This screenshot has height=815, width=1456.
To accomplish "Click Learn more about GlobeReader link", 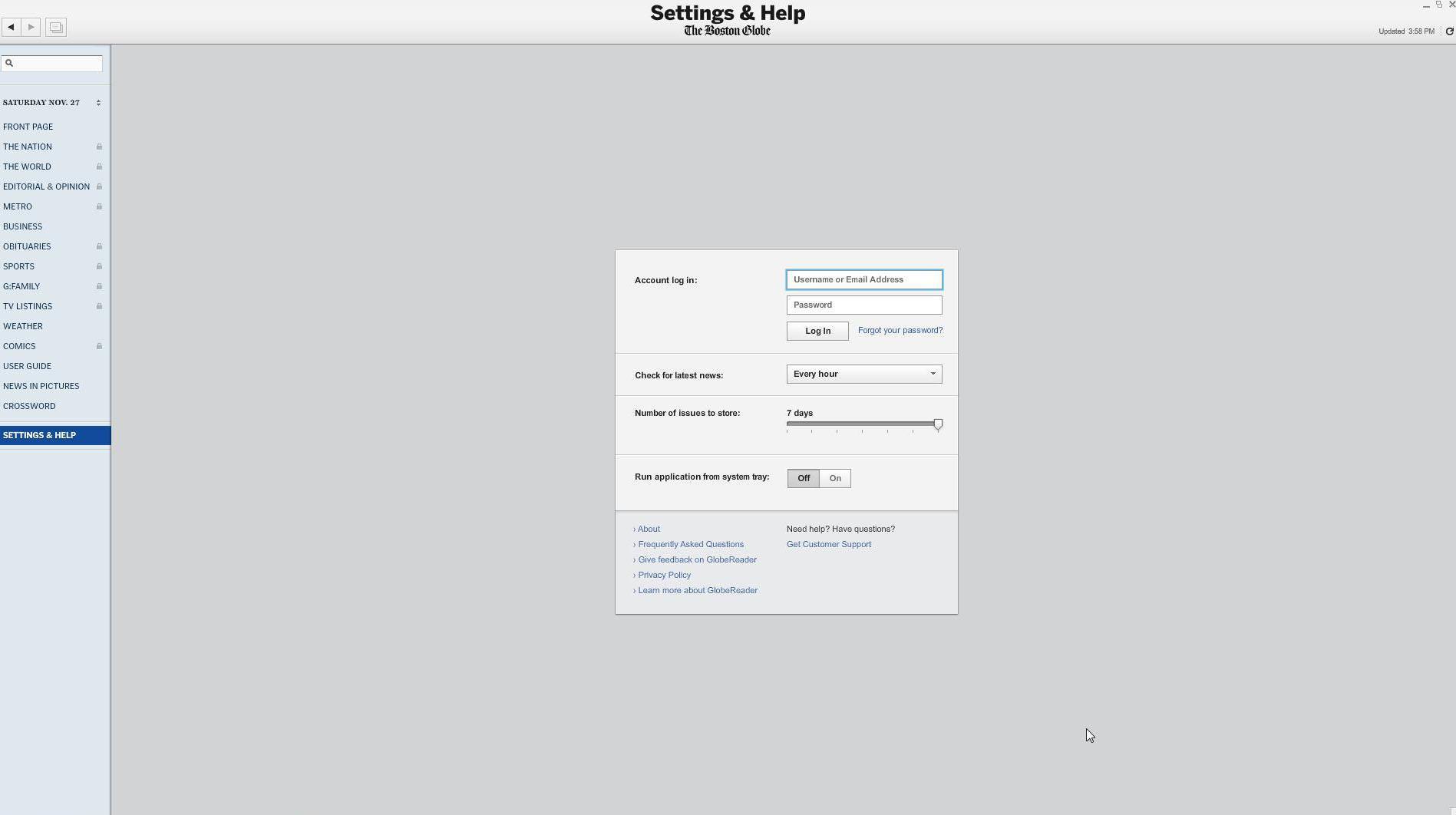I will coord(698,590).
